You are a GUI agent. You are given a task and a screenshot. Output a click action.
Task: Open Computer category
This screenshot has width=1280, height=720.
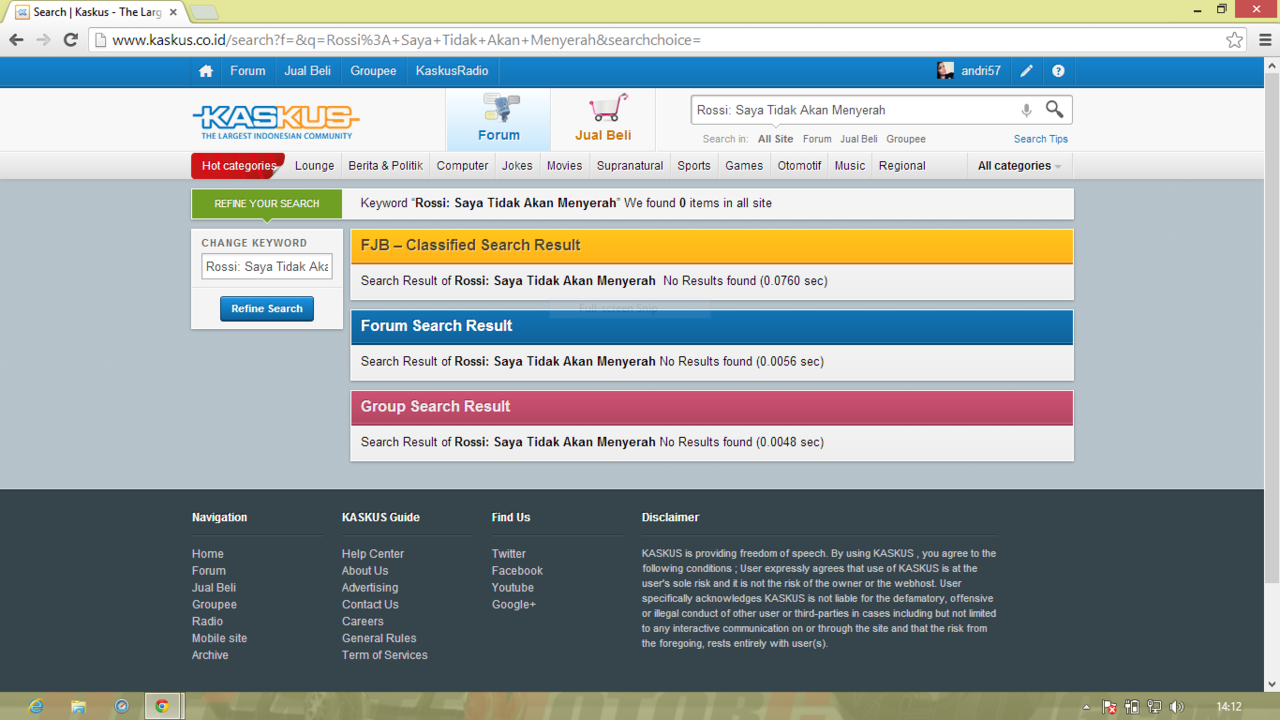462,166
